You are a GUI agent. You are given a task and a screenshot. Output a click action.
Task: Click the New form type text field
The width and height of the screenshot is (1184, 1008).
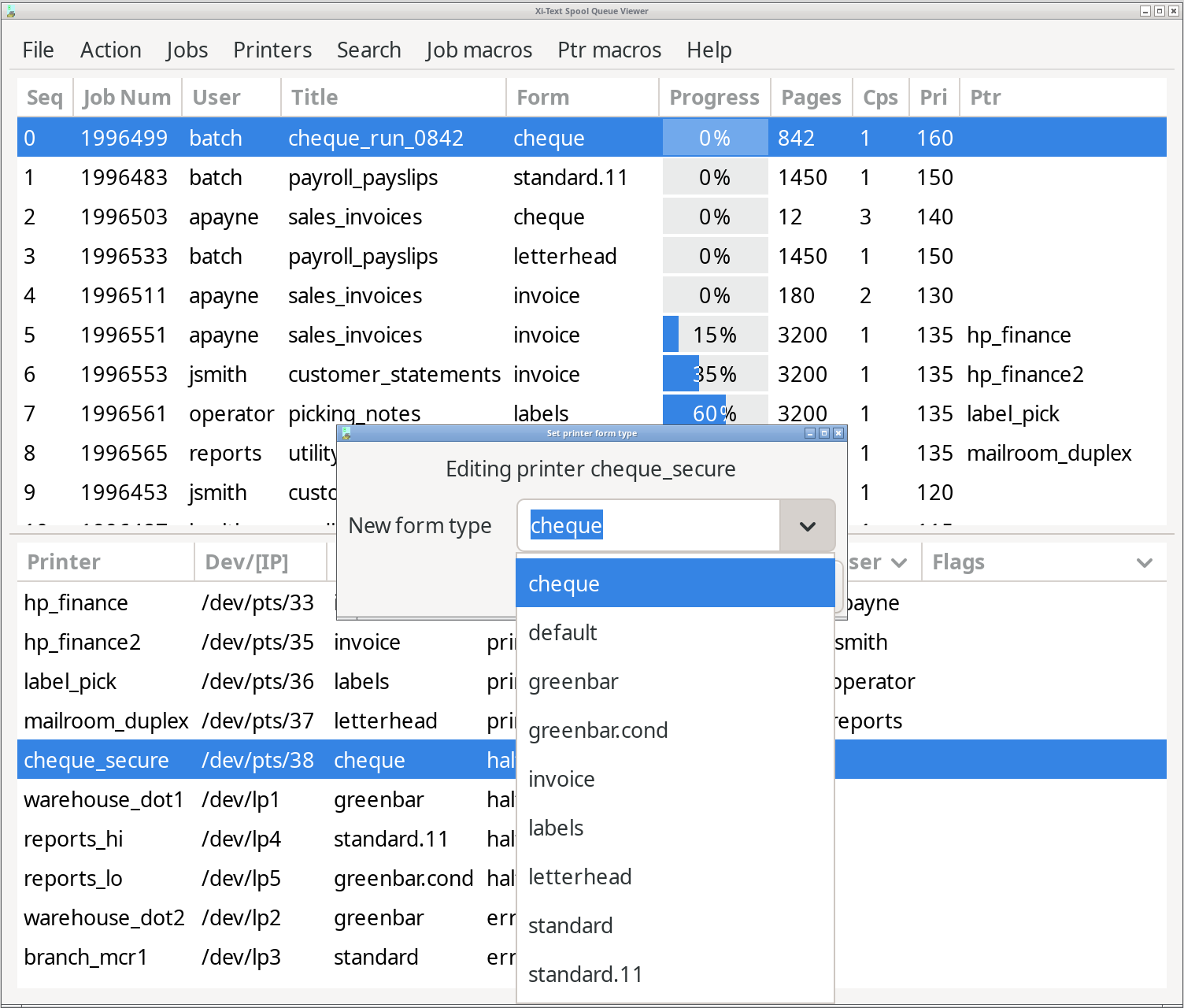tap(649, 526)
